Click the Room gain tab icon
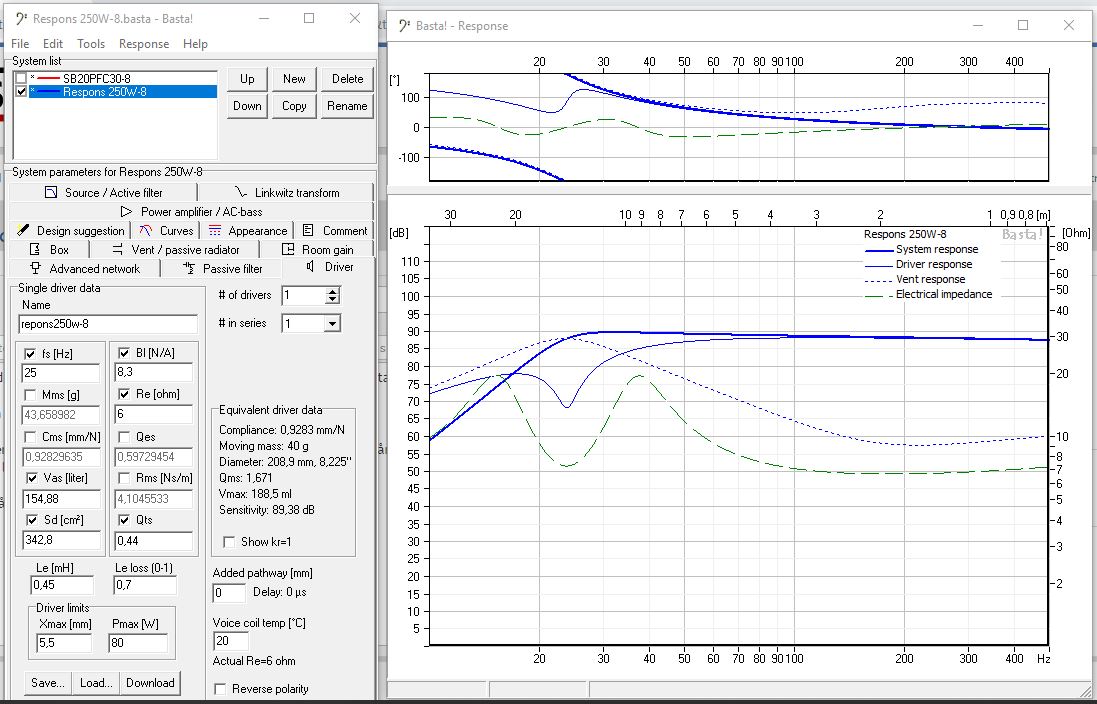The height and width of the screenshot is (704, 1097). [x=288, y=250]
